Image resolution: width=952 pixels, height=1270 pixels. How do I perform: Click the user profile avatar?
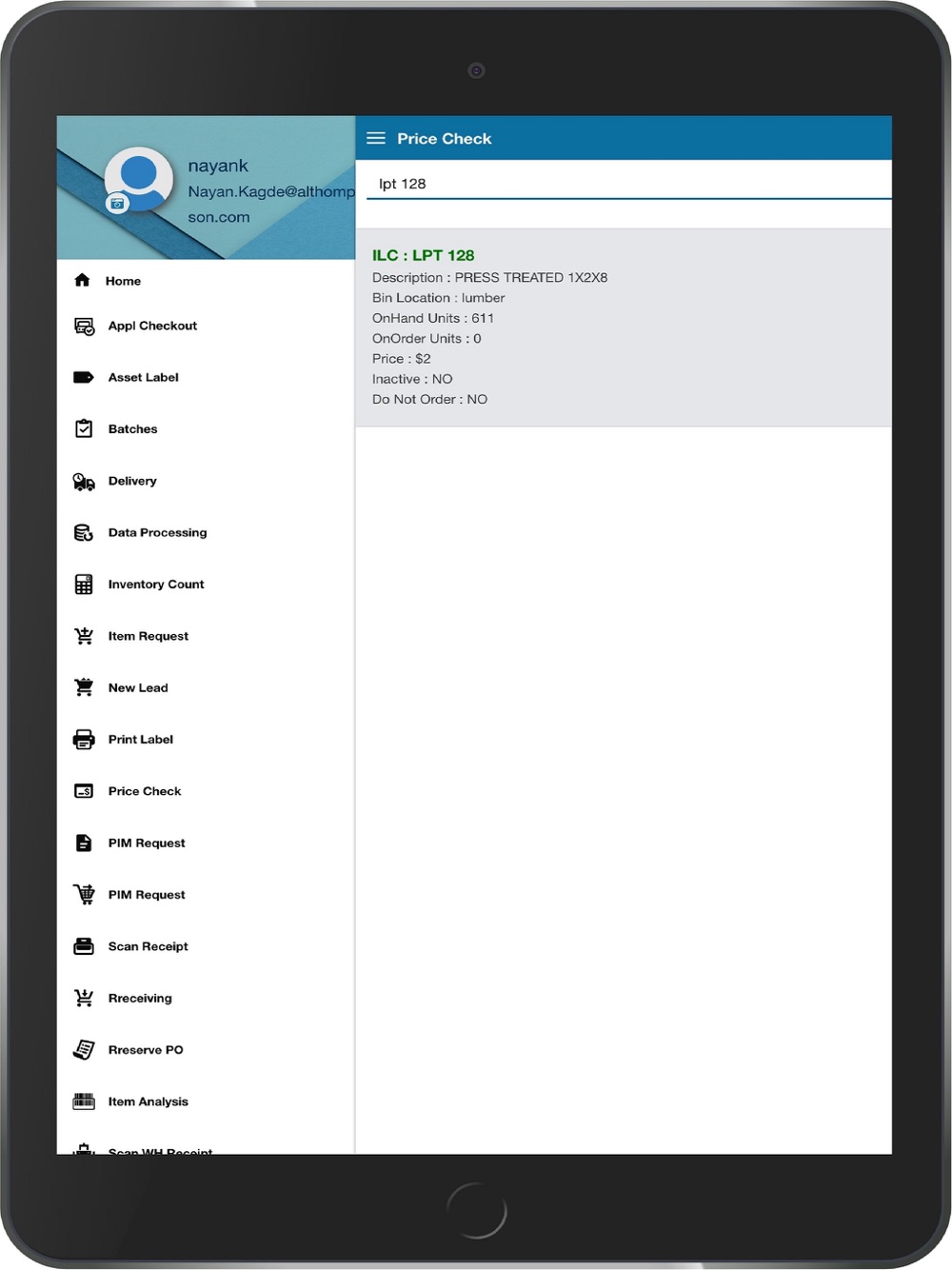(x=139, y=179)
